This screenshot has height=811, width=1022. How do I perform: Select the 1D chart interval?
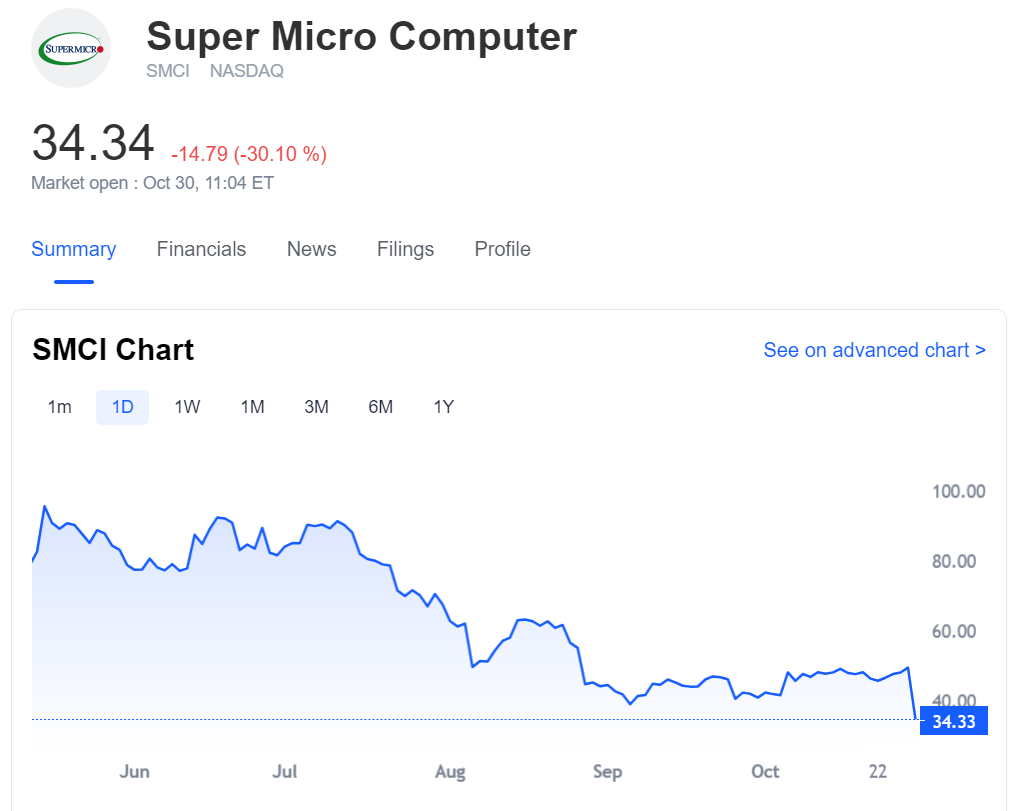(122, 407)
